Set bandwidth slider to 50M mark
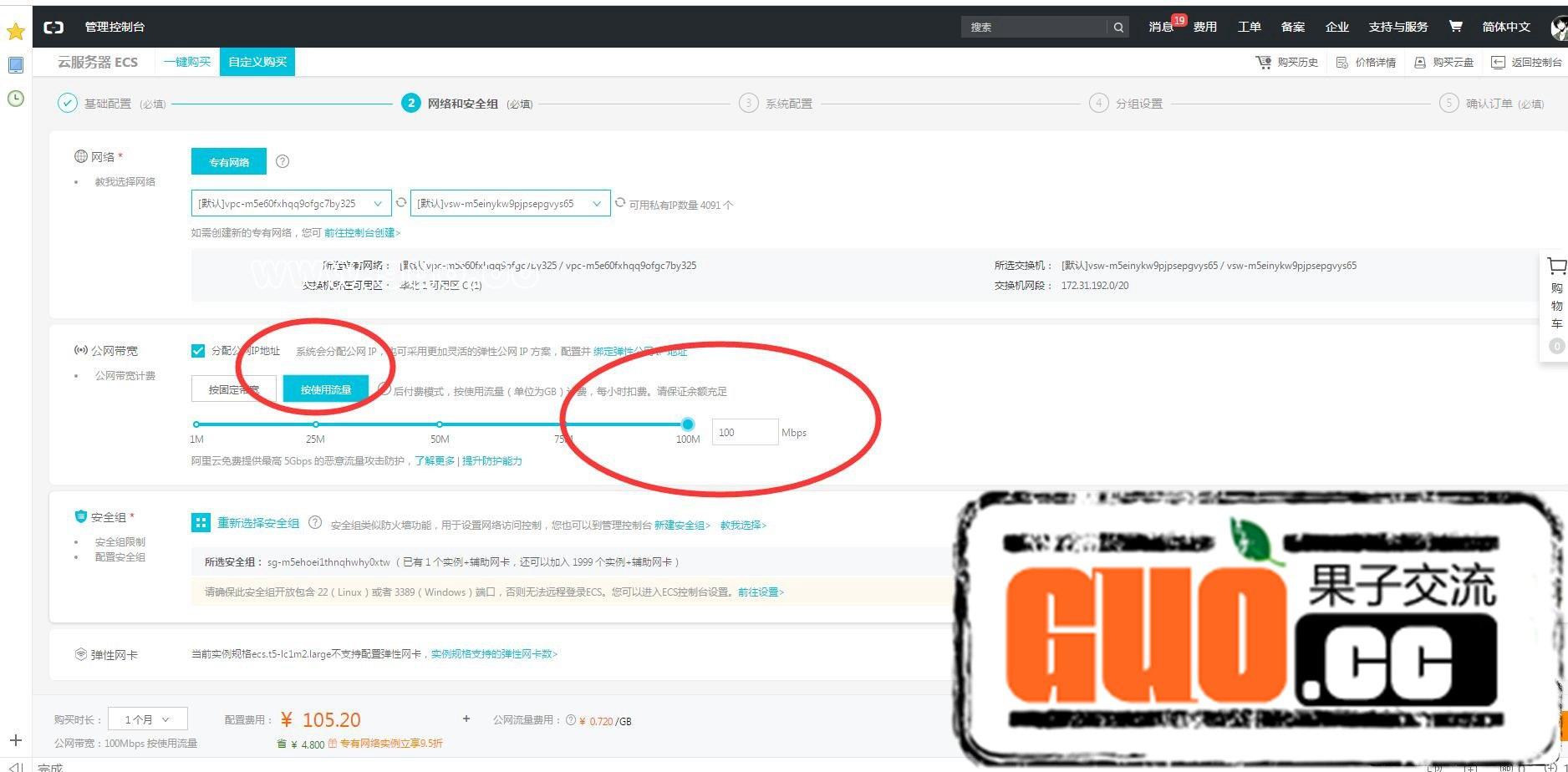The width and height of the screenshot is (1568, 772). [x=440, y=424]
